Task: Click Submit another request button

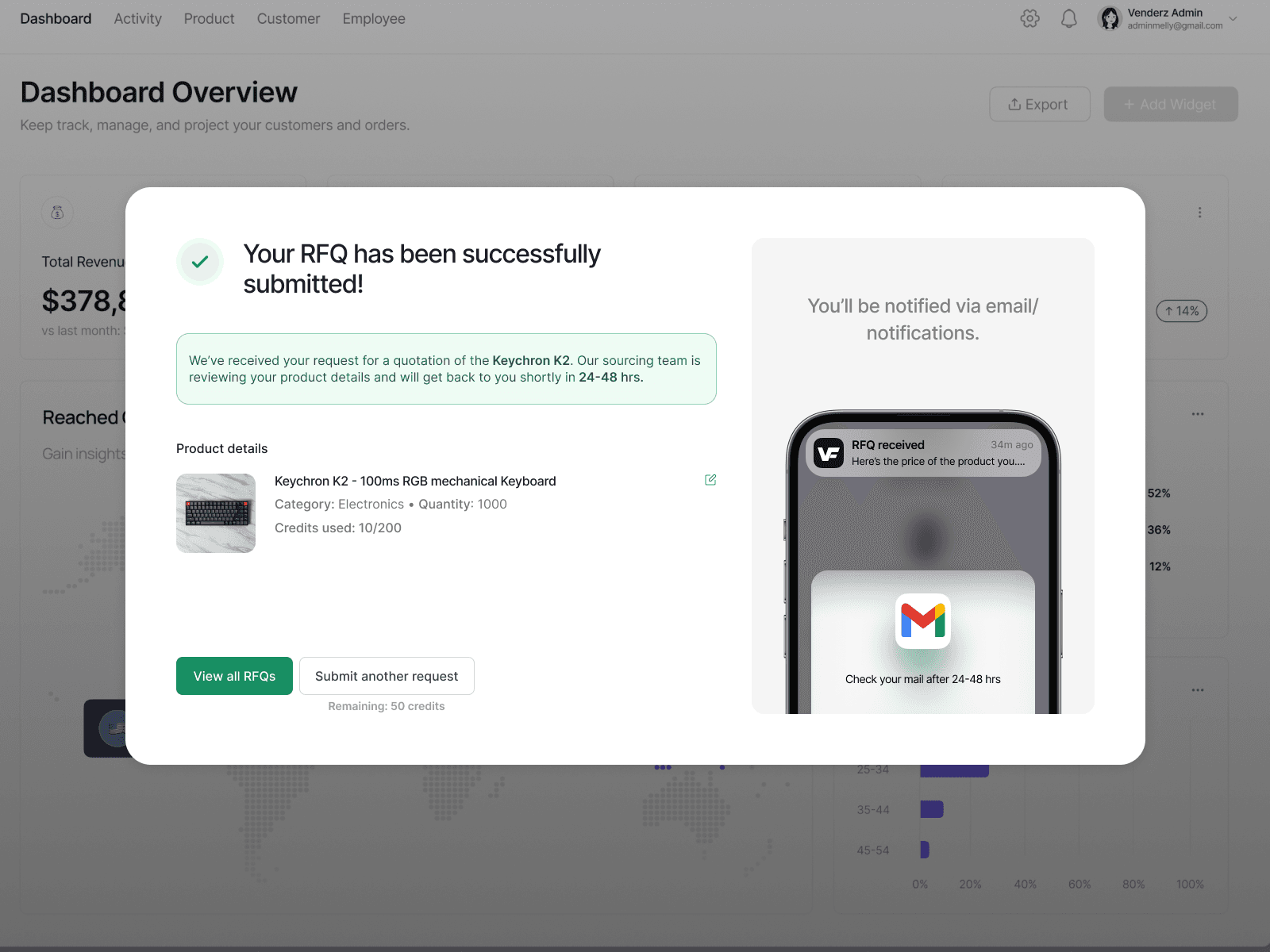Action: point(387,676)
